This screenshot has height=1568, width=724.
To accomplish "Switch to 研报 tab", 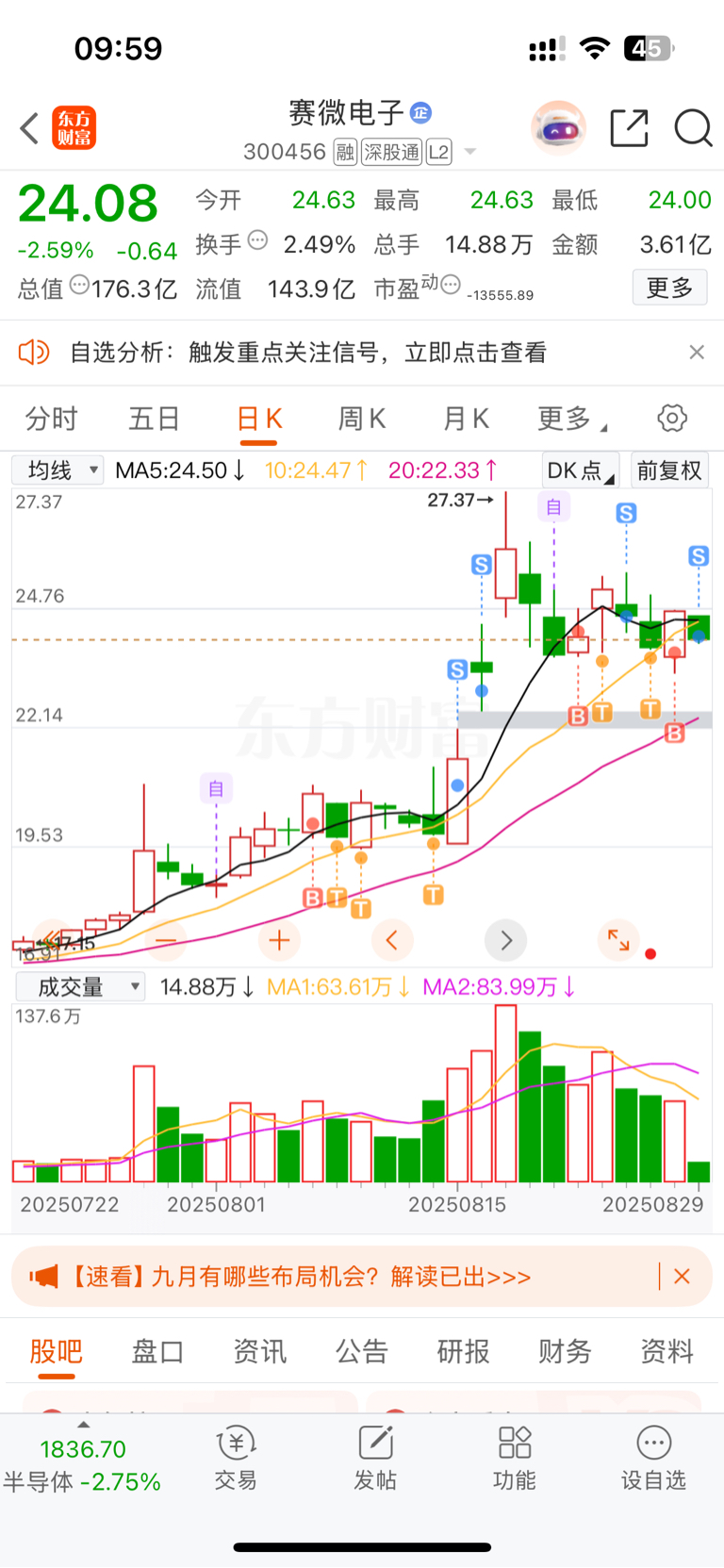I will point(463,1351).
